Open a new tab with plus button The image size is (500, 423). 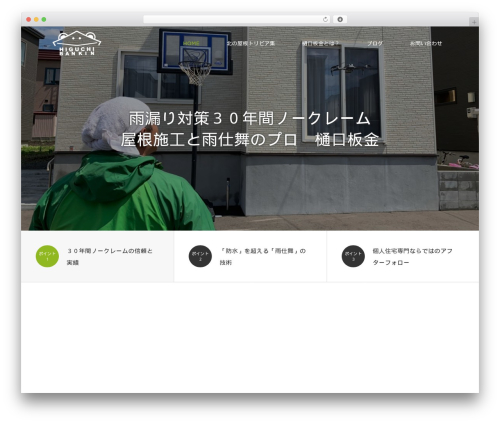(474, 22)
